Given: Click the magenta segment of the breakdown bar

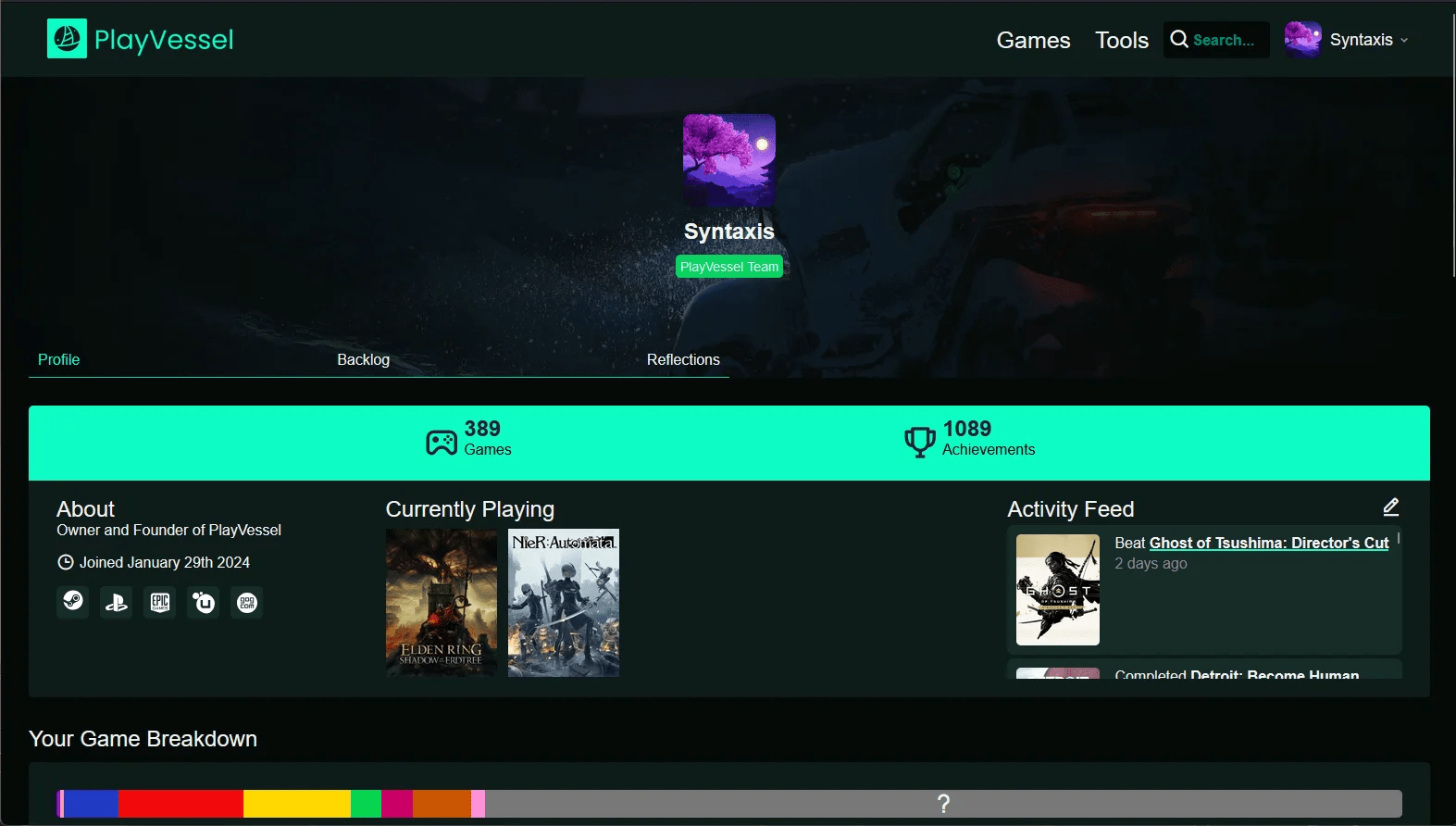Looking at the screenshot, I should coord(397,804).
